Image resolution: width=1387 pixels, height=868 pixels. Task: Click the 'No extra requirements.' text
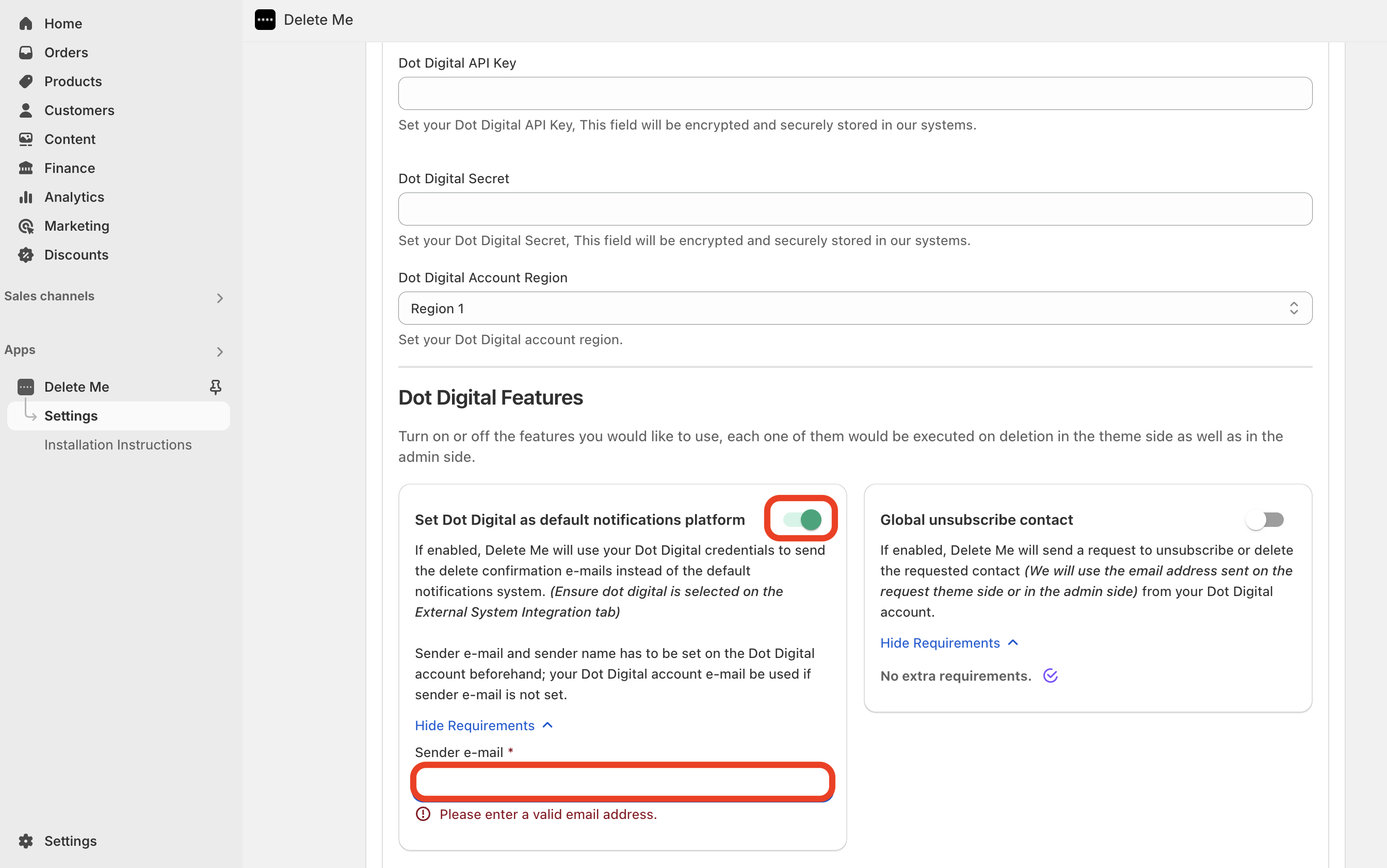[x=956, y=676]
